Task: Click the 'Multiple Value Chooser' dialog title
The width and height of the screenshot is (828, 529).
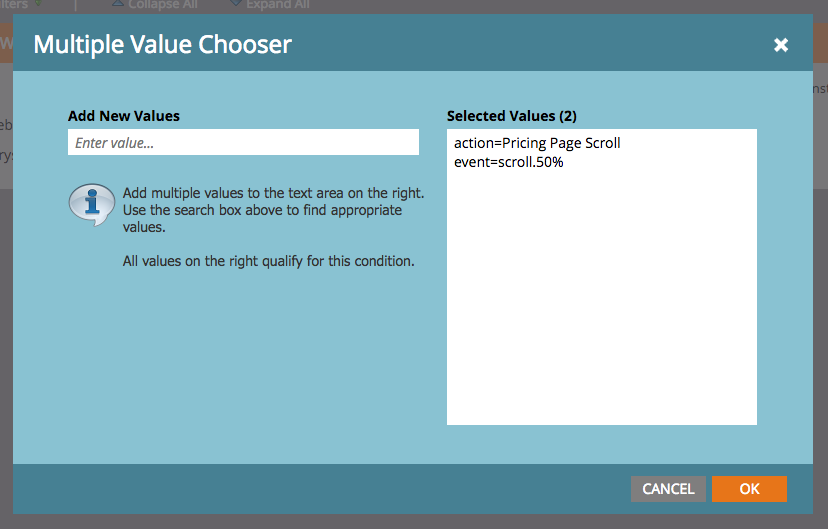Action: 163,45
